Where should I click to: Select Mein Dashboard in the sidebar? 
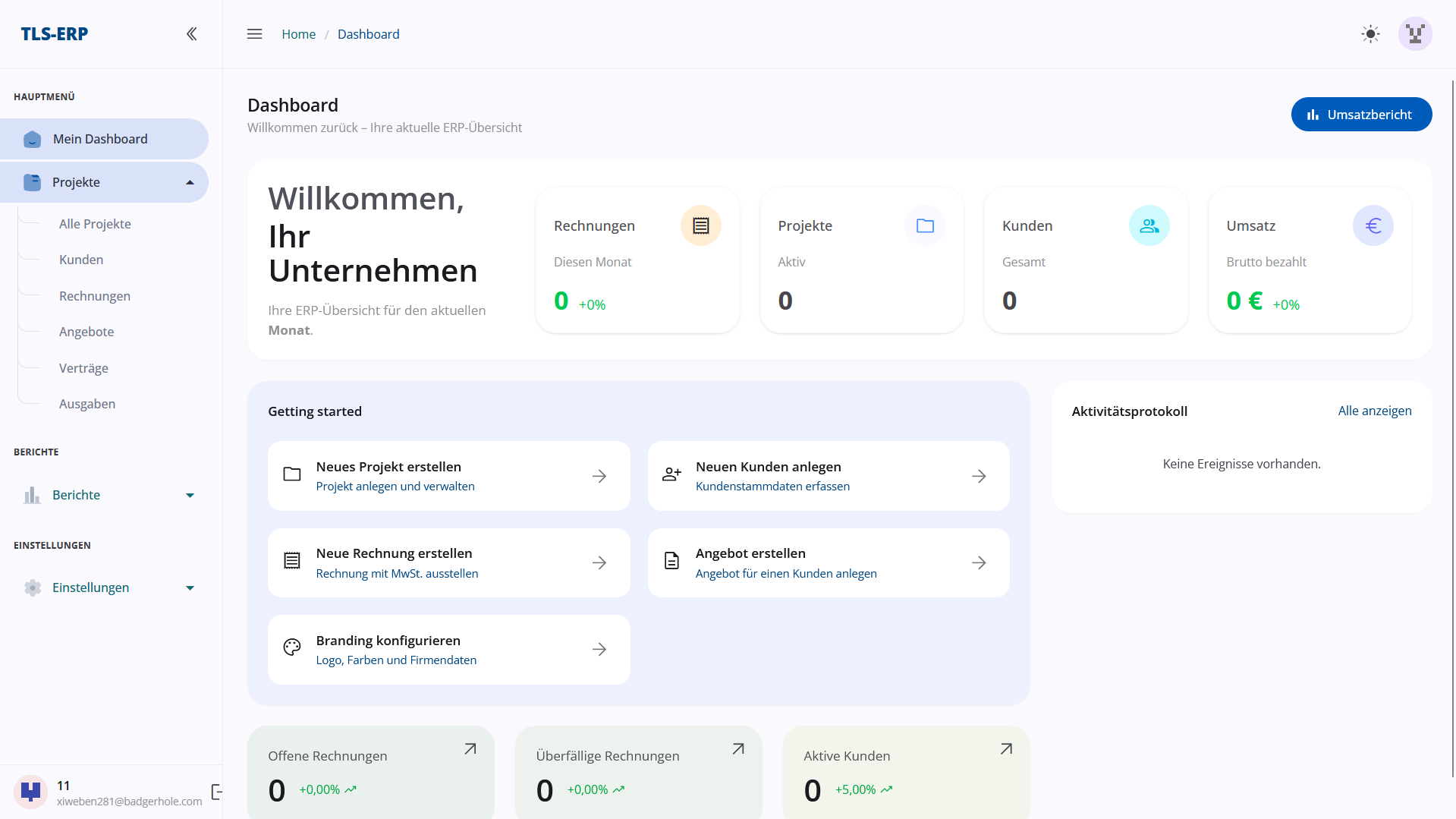[x=104, y=139]
